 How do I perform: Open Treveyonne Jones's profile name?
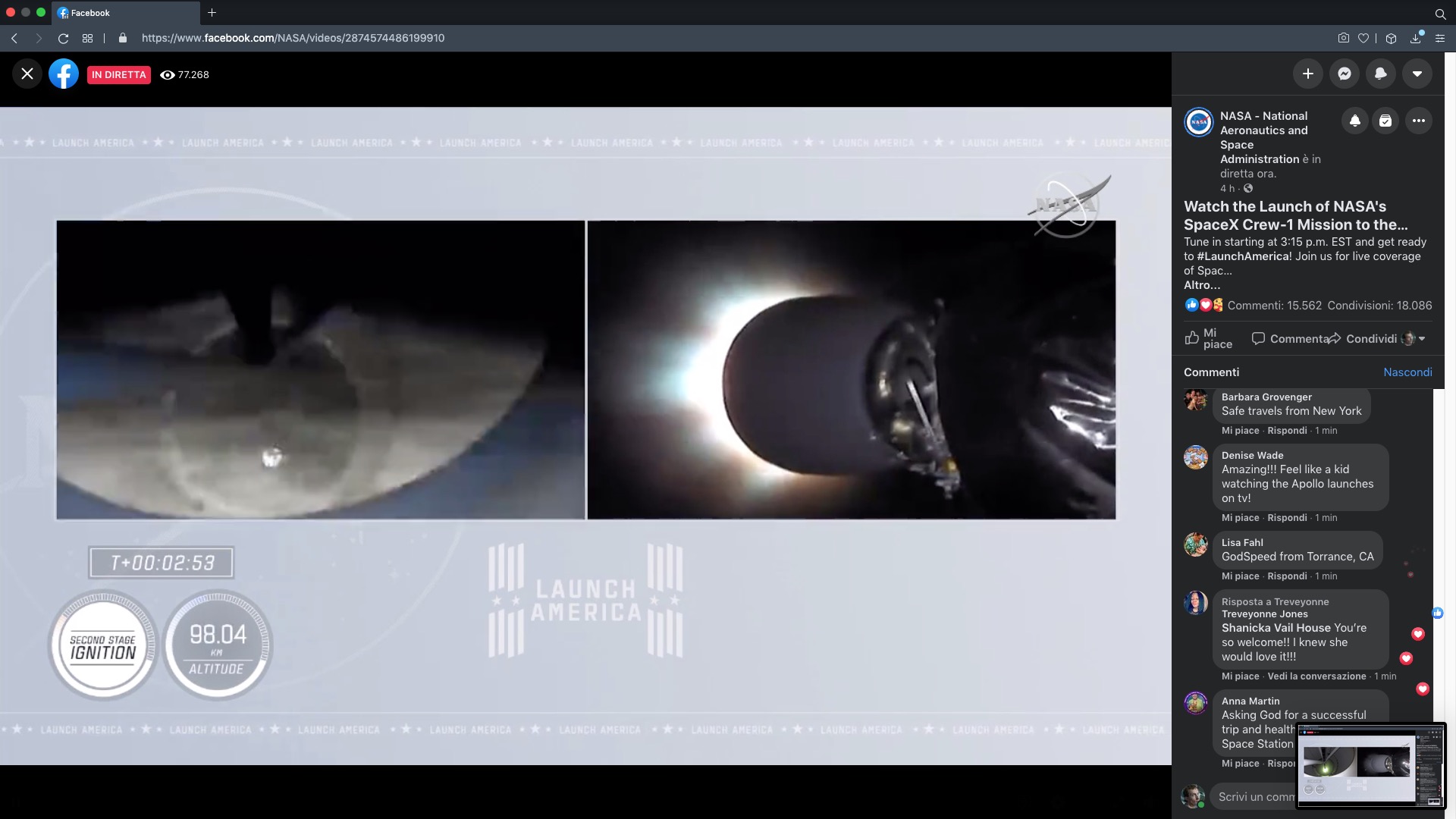click(1264, 614)
